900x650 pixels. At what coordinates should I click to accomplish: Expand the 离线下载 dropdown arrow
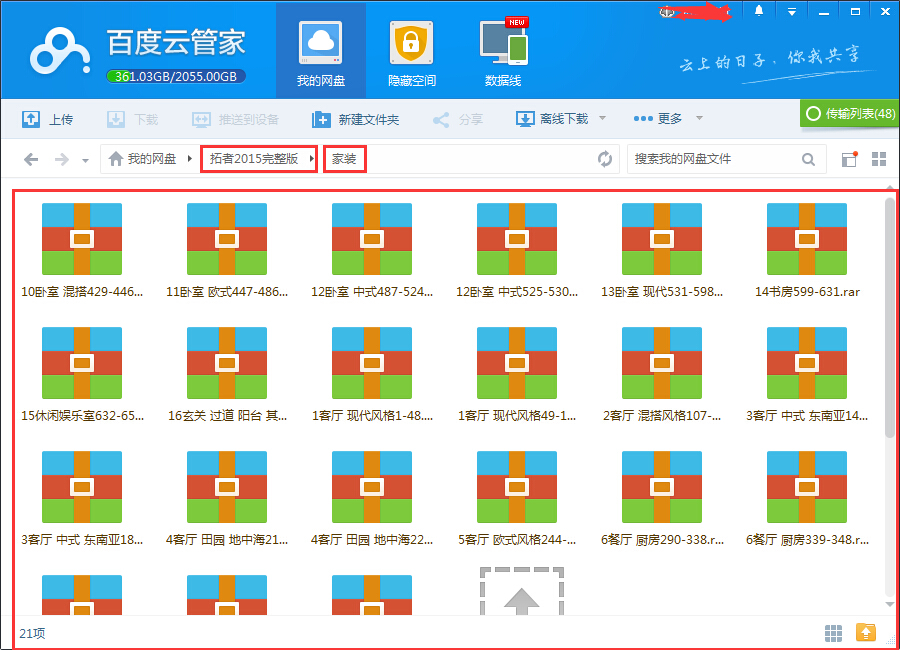[x=602, y=118]
